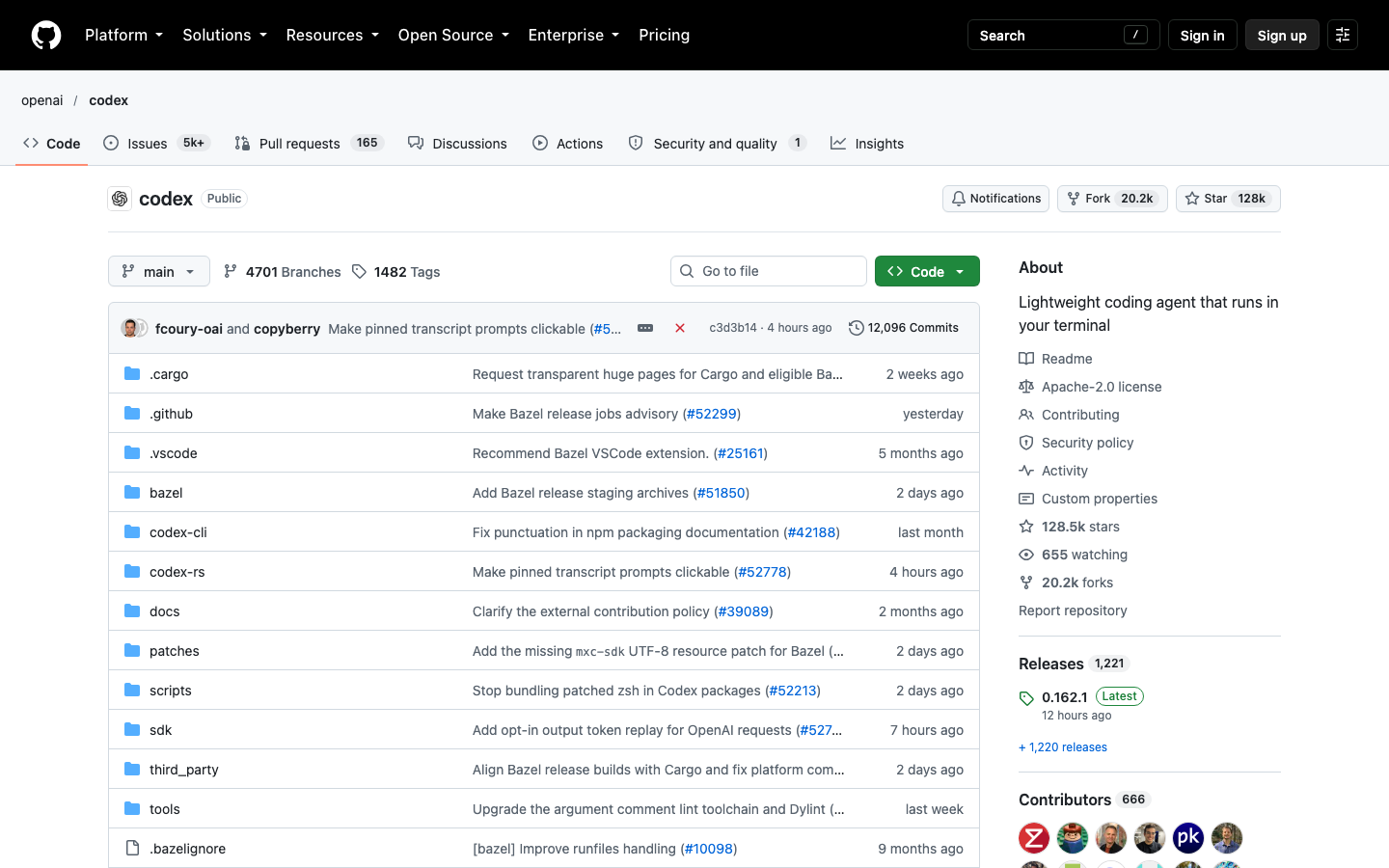Open the codex repository avatar icon

click(120, 199)
